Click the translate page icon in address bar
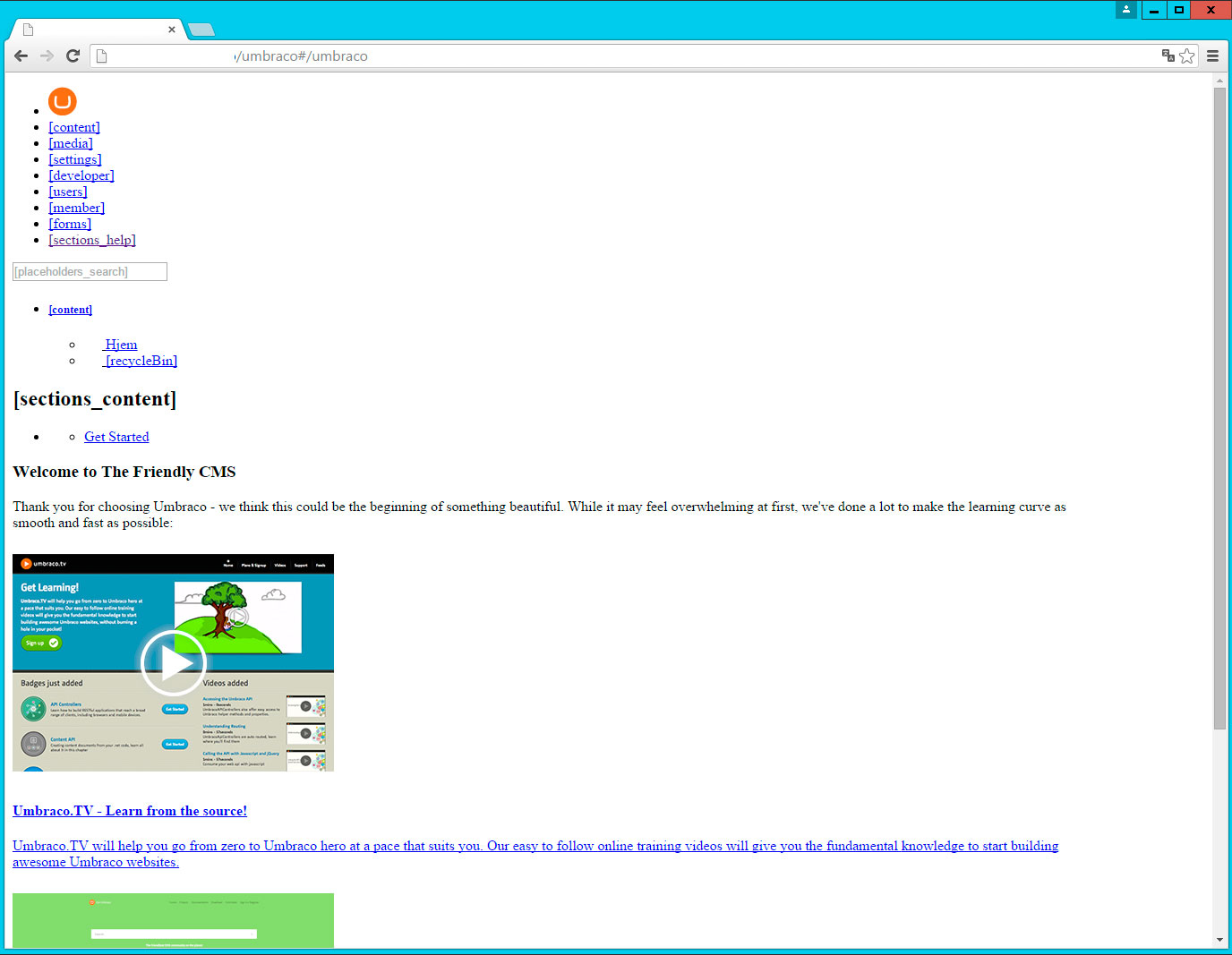 click(x=1168, y=55)
